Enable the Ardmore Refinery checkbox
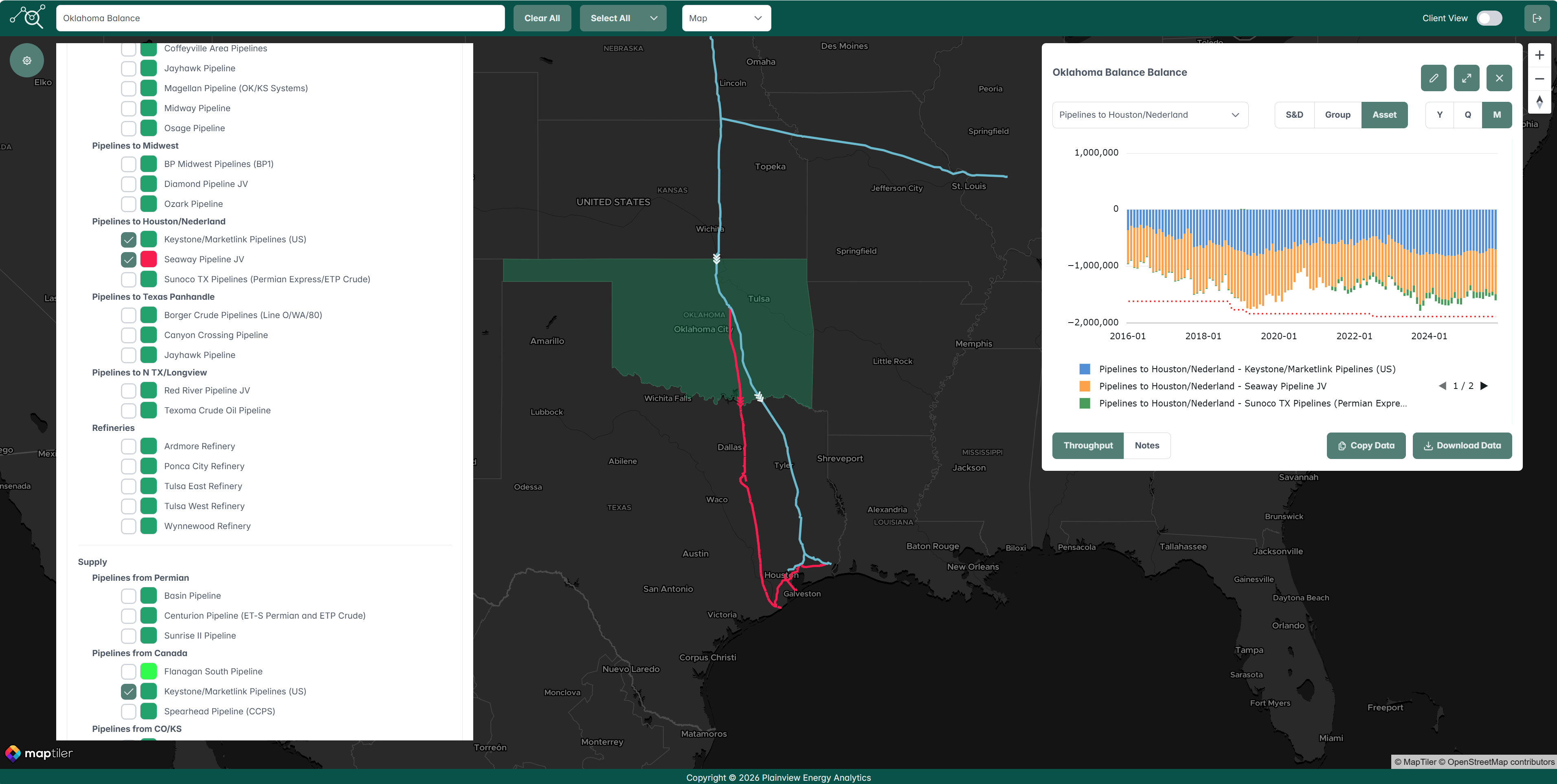1557x784 pixels. tap(128, 446)
